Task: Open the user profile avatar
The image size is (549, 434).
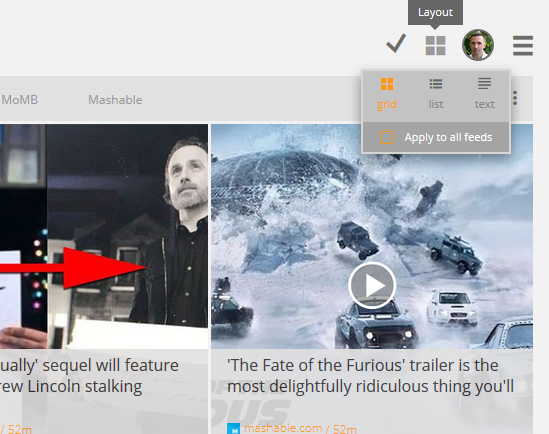Action: (478, 45)
